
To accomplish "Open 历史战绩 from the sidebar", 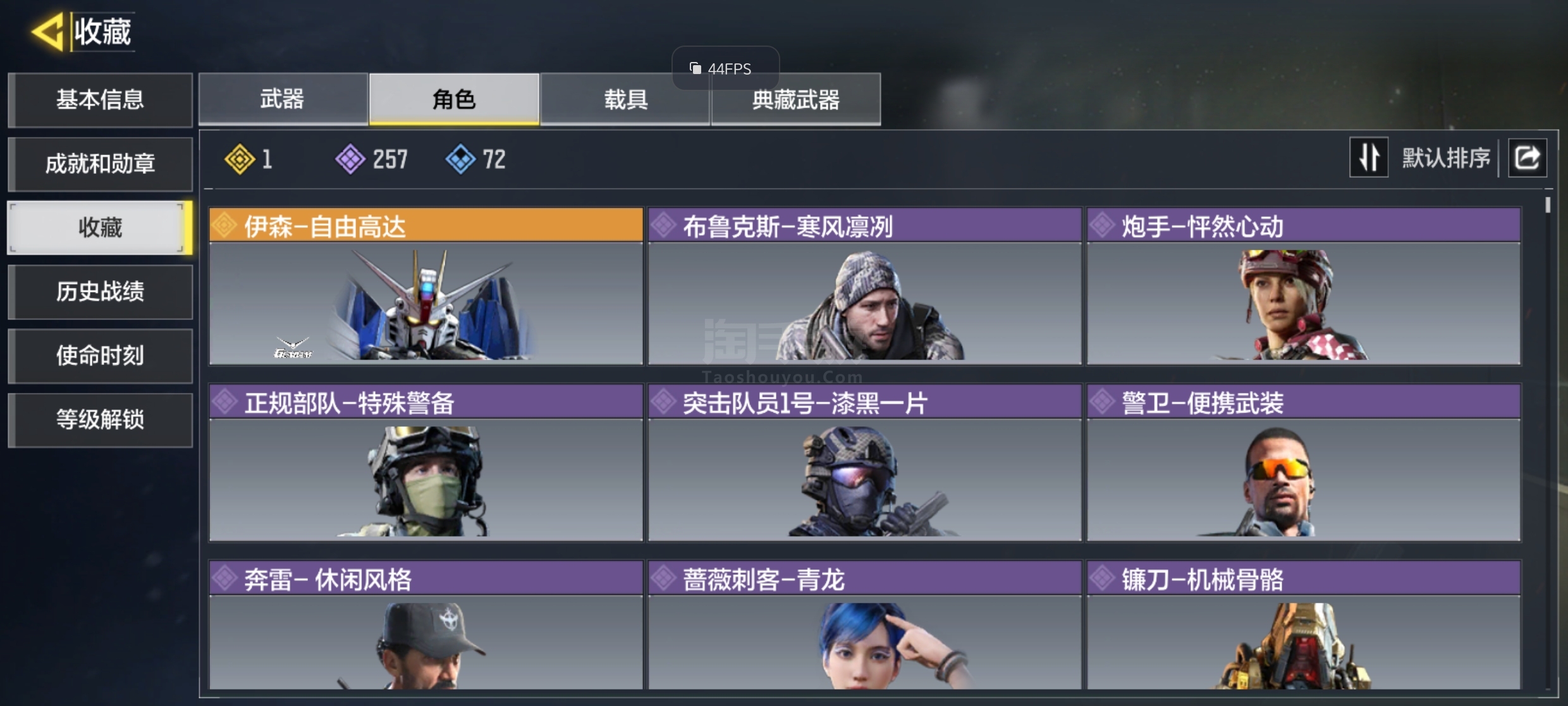I will tap(100, 292).
